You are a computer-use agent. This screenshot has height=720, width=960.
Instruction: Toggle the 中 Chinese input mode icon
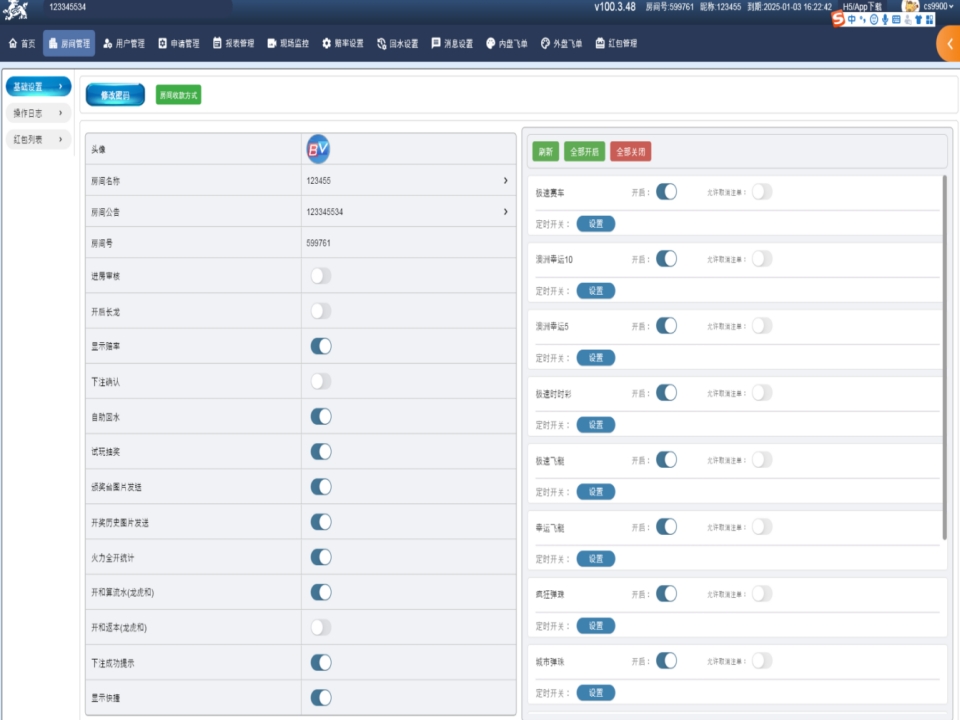point(852,20)
